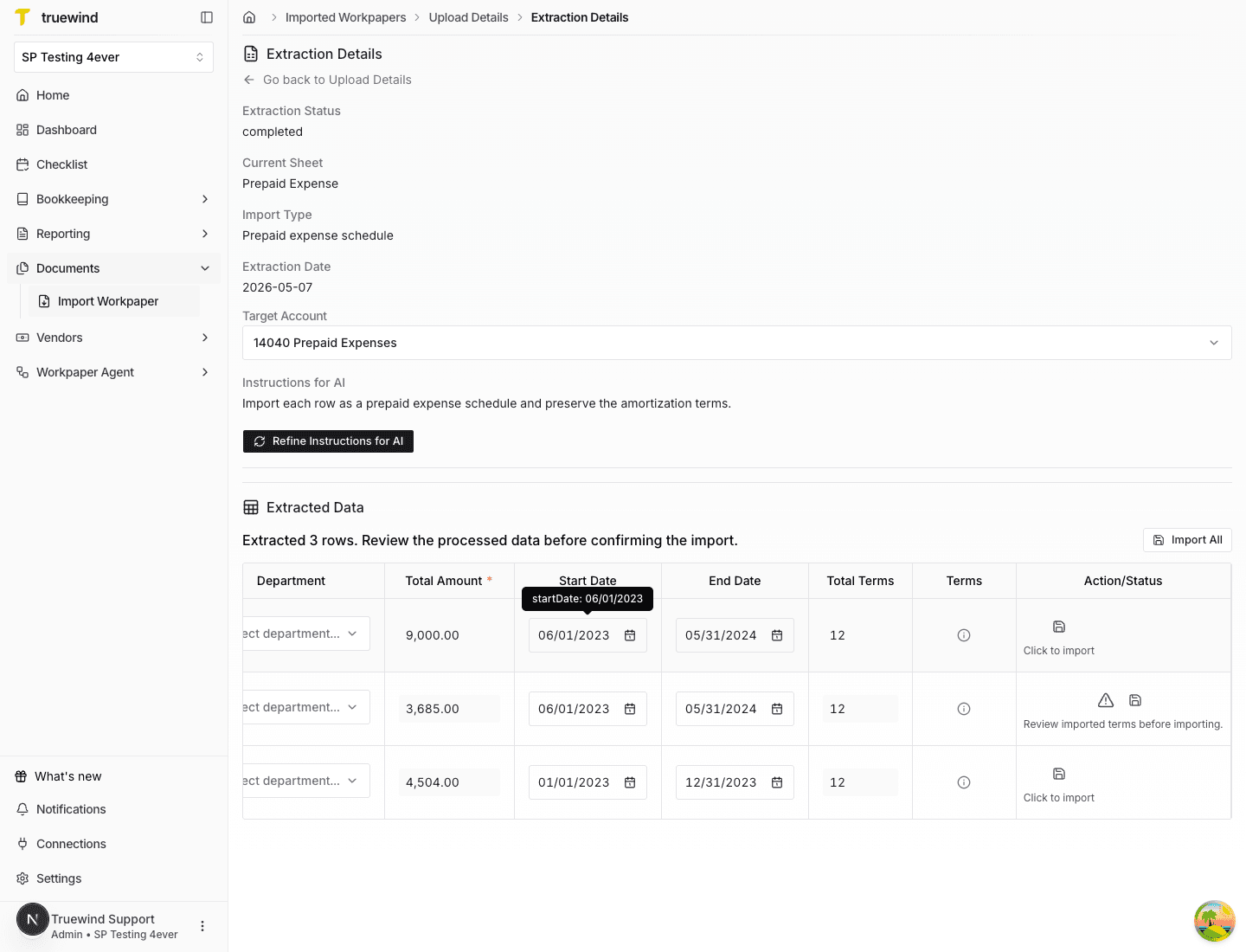This screenshot has height=952, width=1246.
Task: Open Settings in the sidebar
Action: pyautogui.click(x=113, y=878)
